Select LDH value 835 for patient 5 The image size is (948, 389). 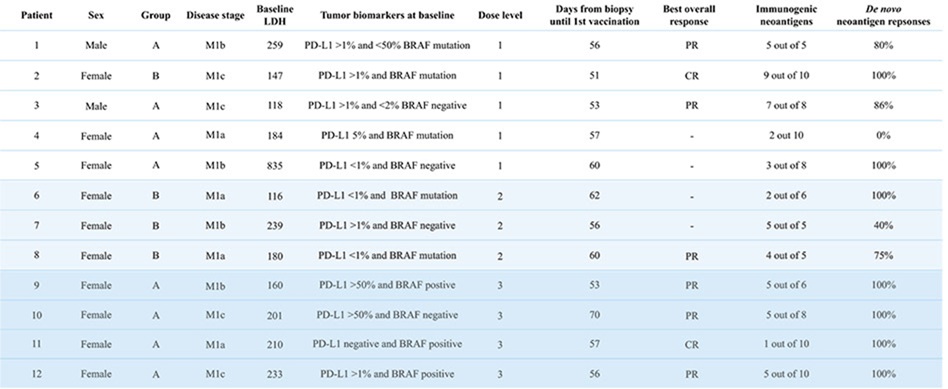click(x=274, y=165)
